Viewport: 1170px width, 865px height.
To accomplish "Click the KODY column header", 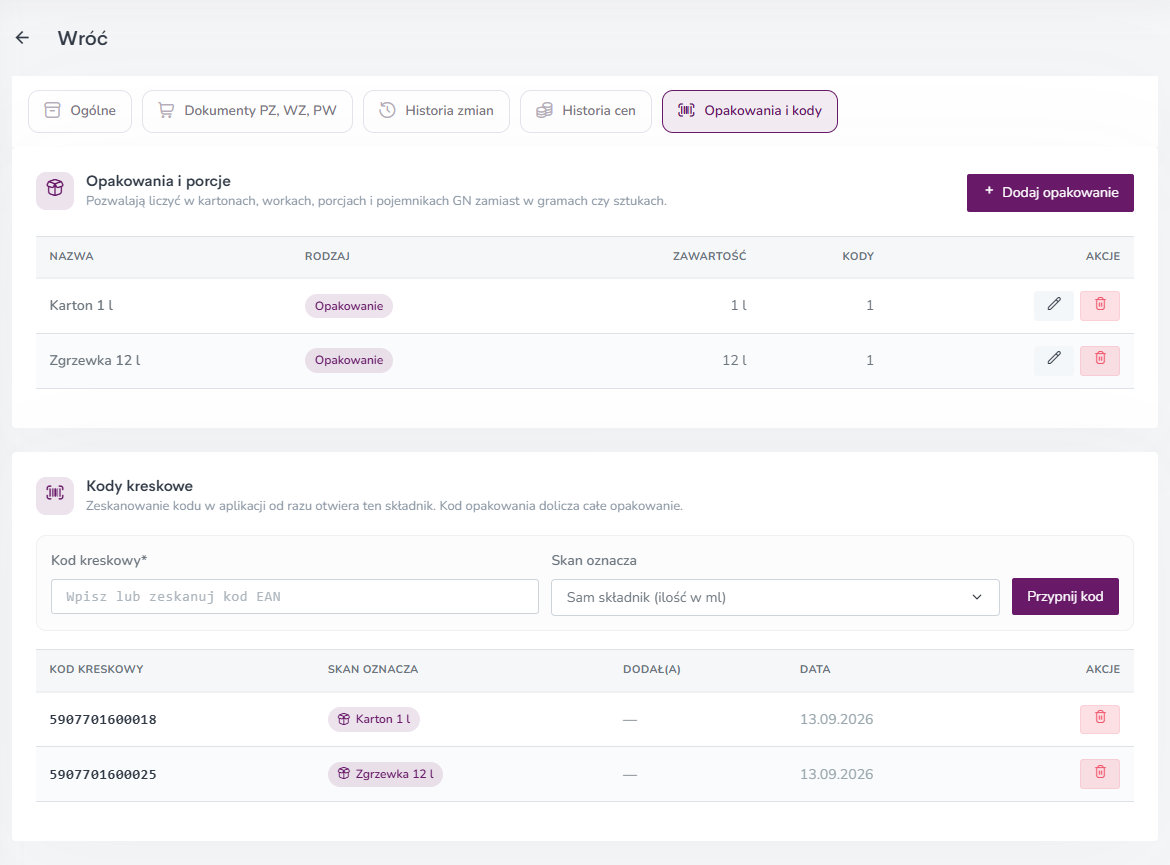I will [x=858, y=256].
